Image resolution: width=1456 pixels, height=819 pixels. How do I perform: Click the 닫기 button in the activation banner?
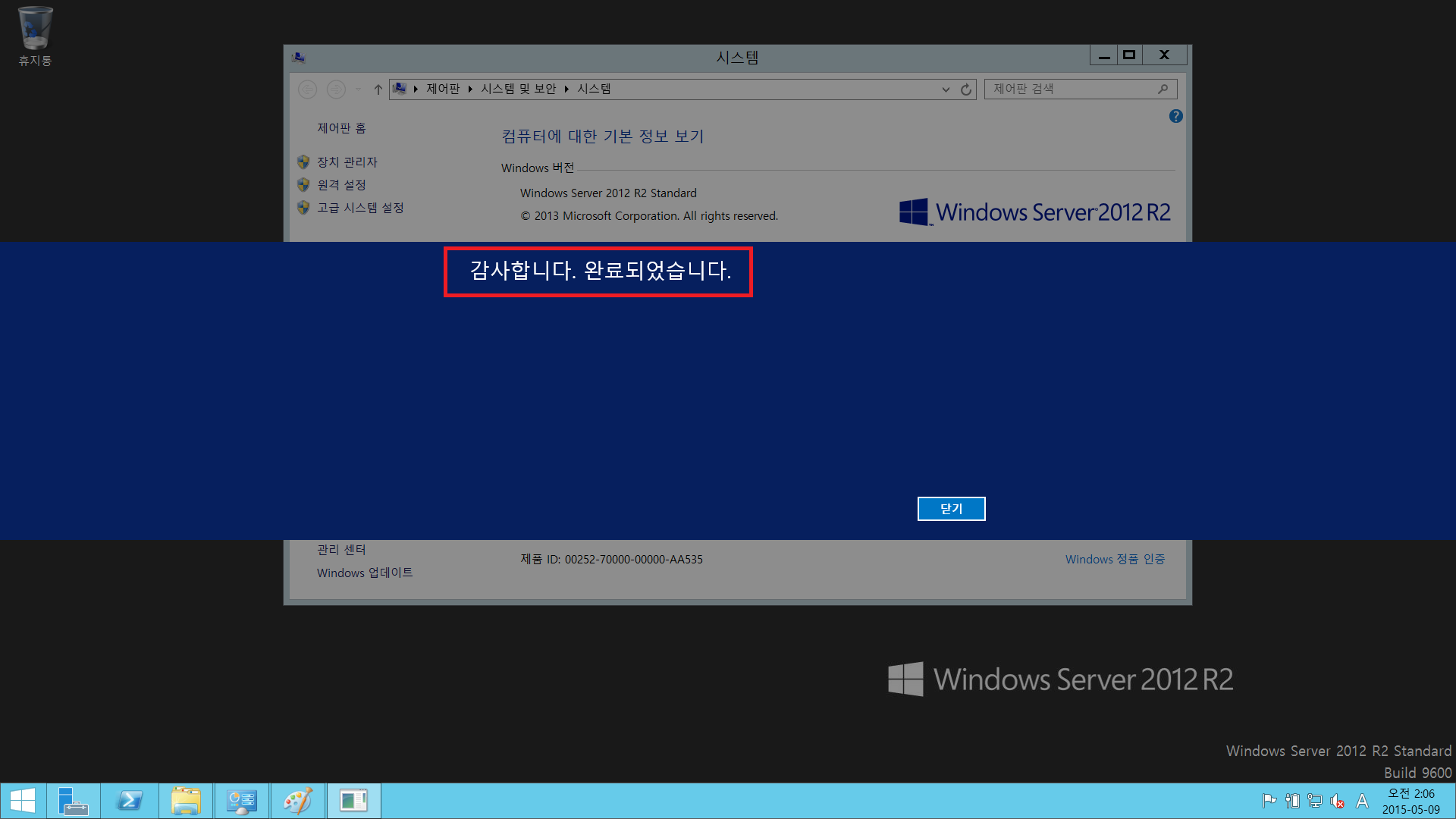click(951, 509)
